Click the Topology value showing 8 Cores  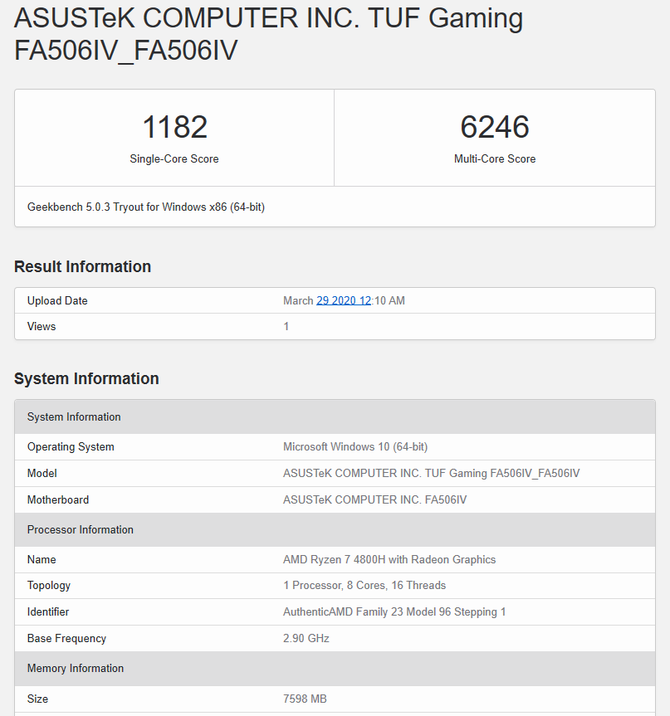click(364, 586)
